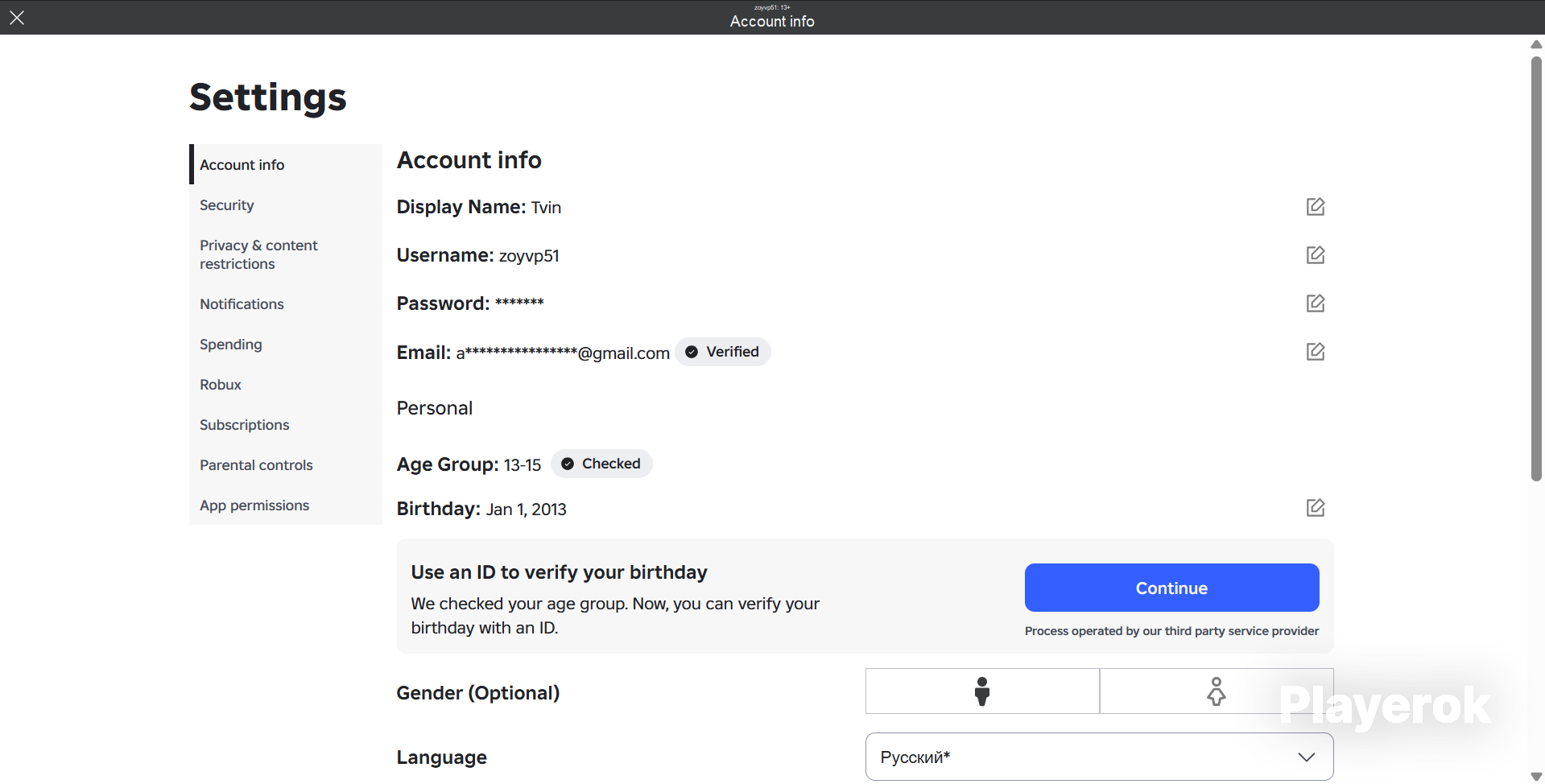The height and width of the screenshot is (784, 1545).
Task: Click the Language label
Action: tap(442, 757)
